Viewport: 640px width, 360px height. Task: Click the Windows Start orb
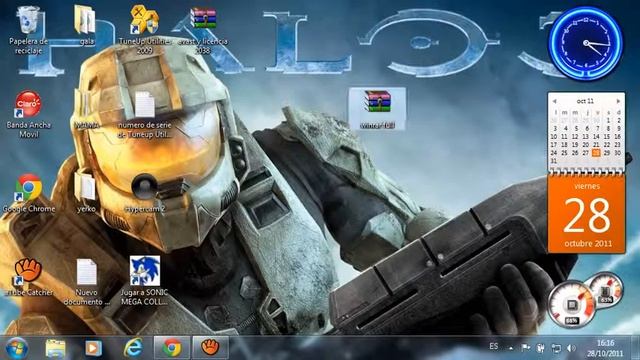pyautogui.click(x=17, y=348)
